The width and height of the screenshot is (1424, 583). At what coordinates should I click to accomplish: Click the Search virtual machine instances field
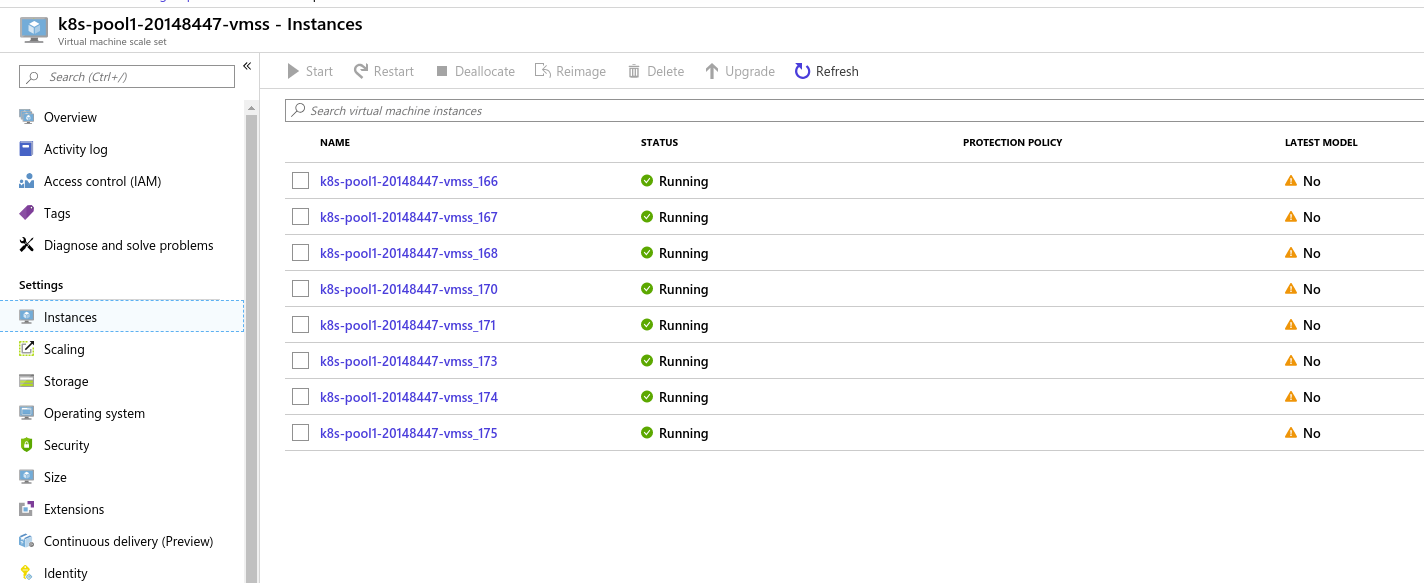pos(854,110)
